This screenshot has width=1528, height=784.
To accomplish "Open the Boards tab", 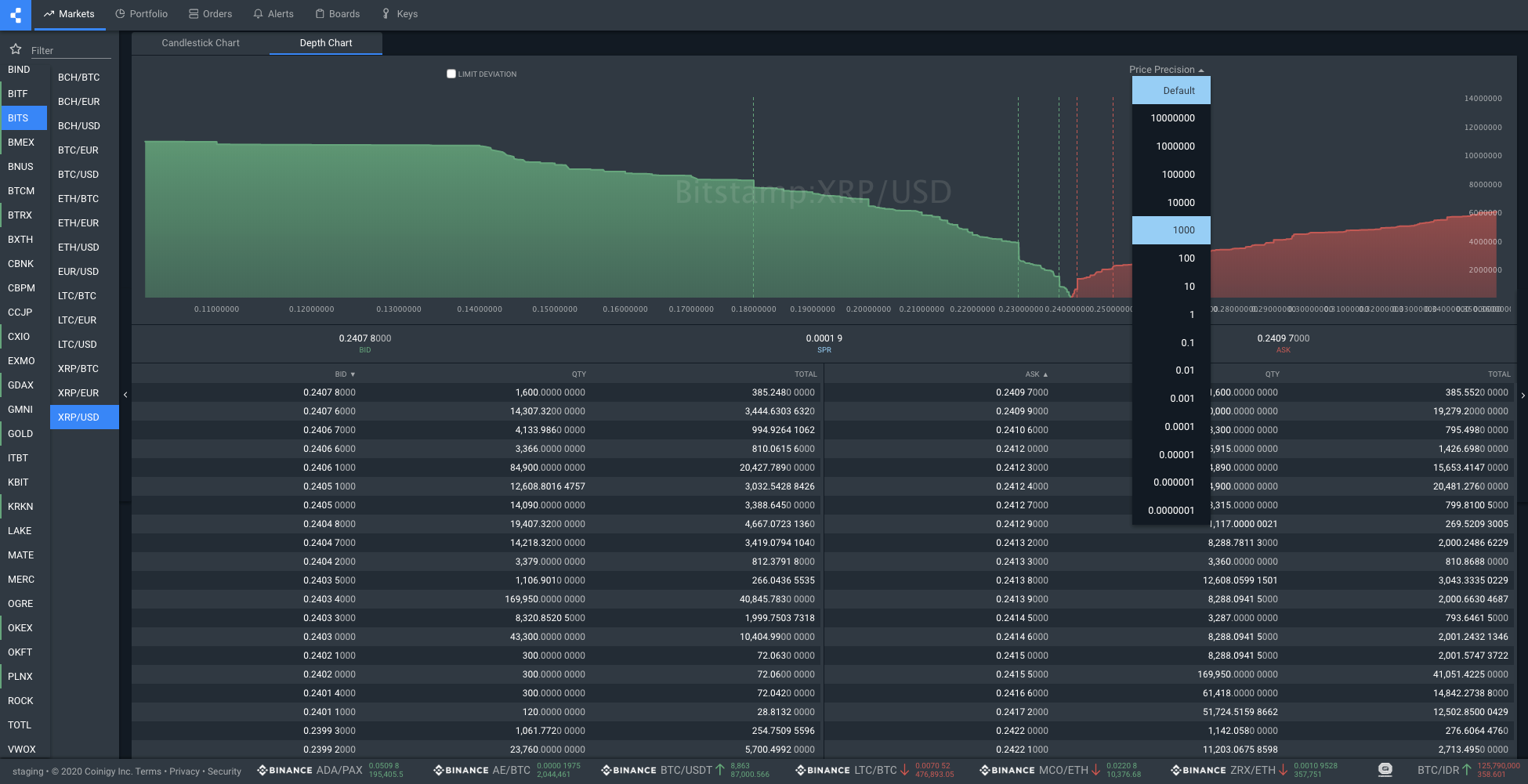I will [x=338, y=14].
